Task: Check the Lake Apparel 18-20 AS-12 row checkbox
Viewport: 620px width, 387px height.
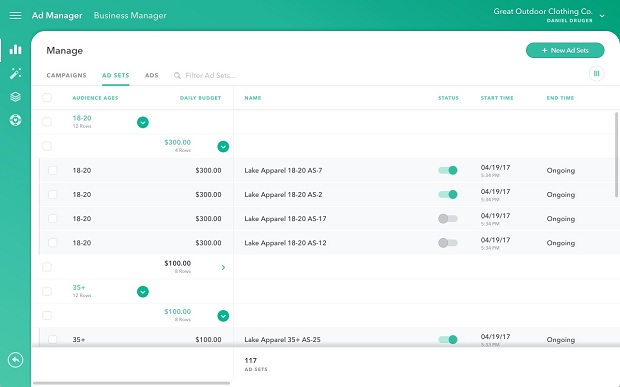Action: 53,243
